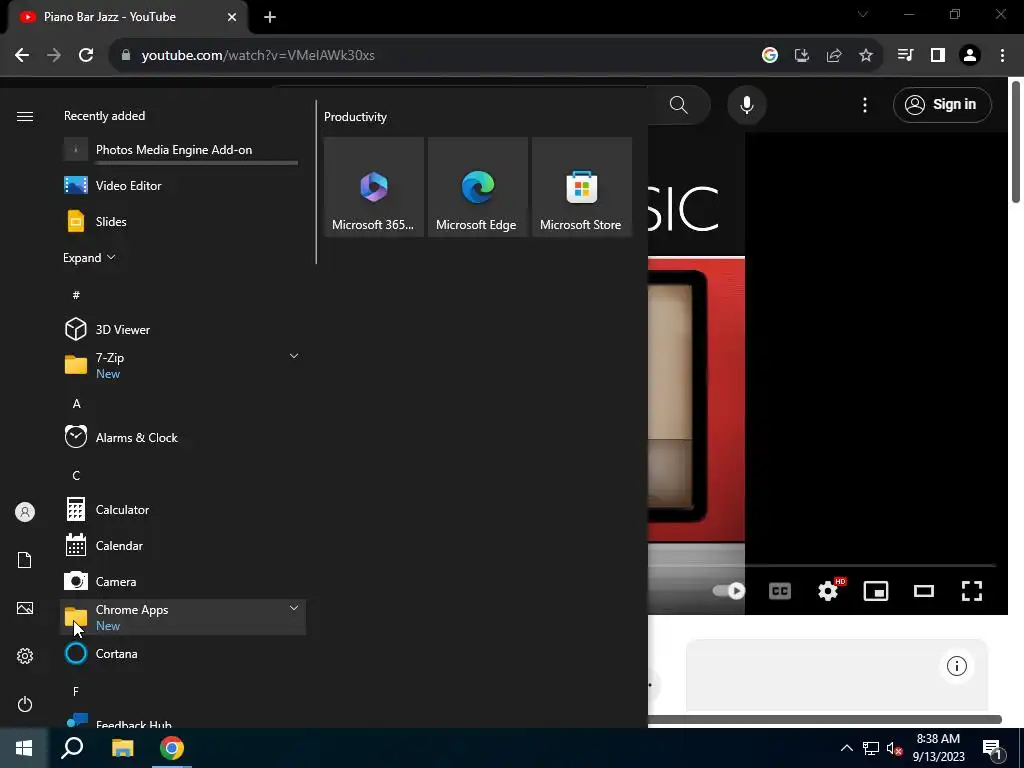
Task: Open the muted volume tray icon
Action: (x=895, y=748)
